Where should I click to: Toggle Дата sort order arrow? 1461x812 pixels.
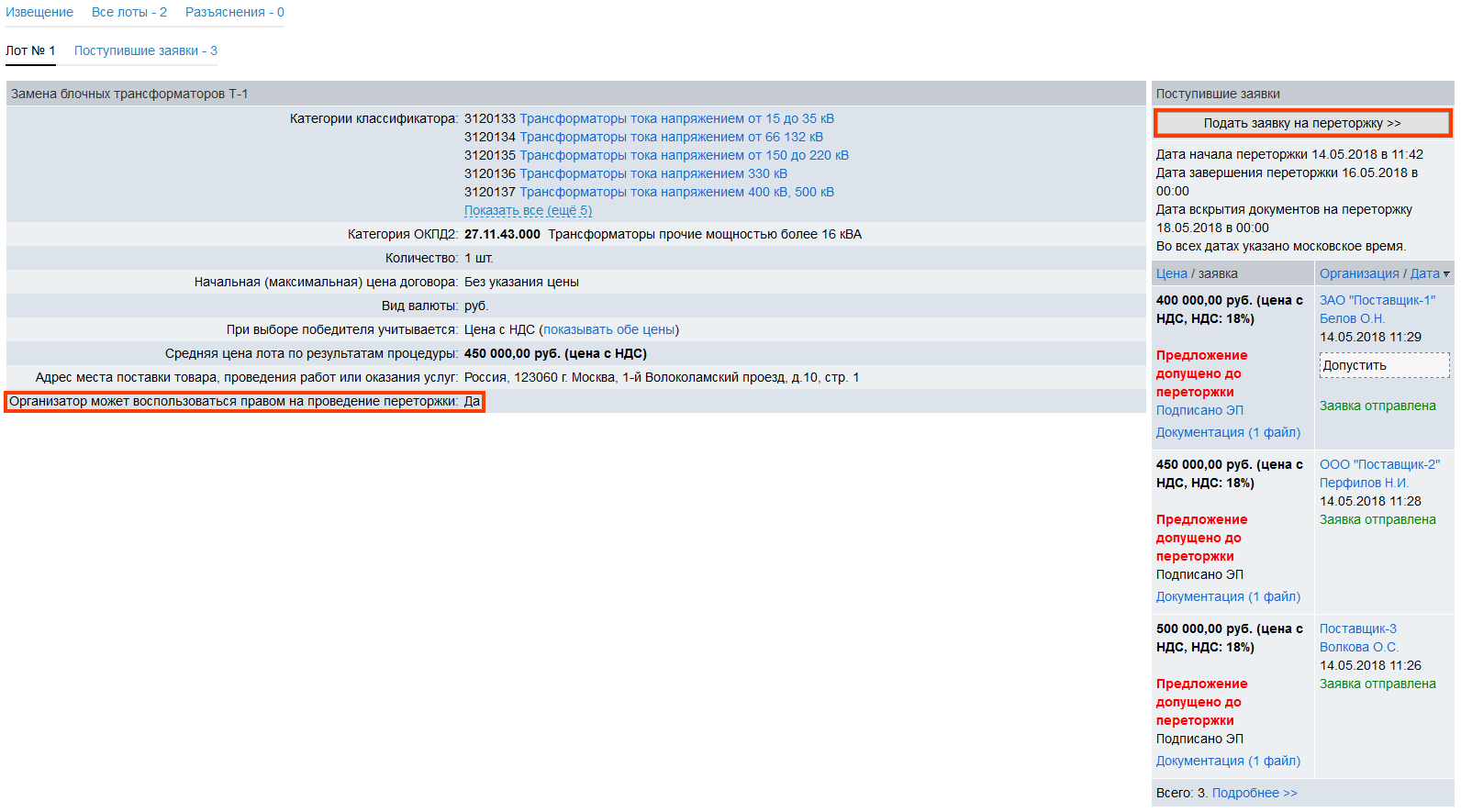coord(1446,273)
